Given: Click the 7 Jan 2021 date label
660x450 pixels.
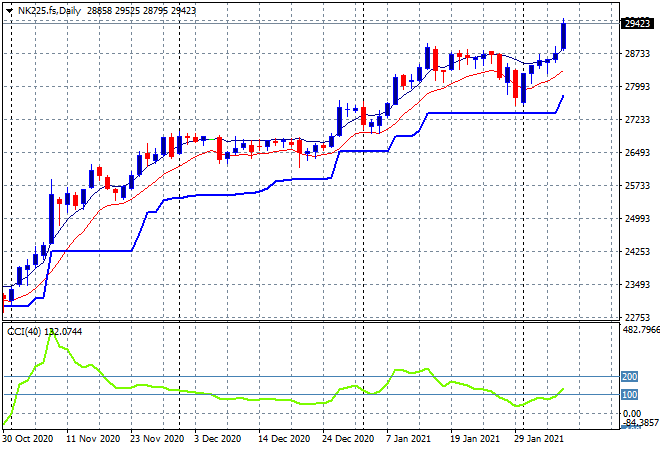Looking at the screenshot, I should pos(408,439).
